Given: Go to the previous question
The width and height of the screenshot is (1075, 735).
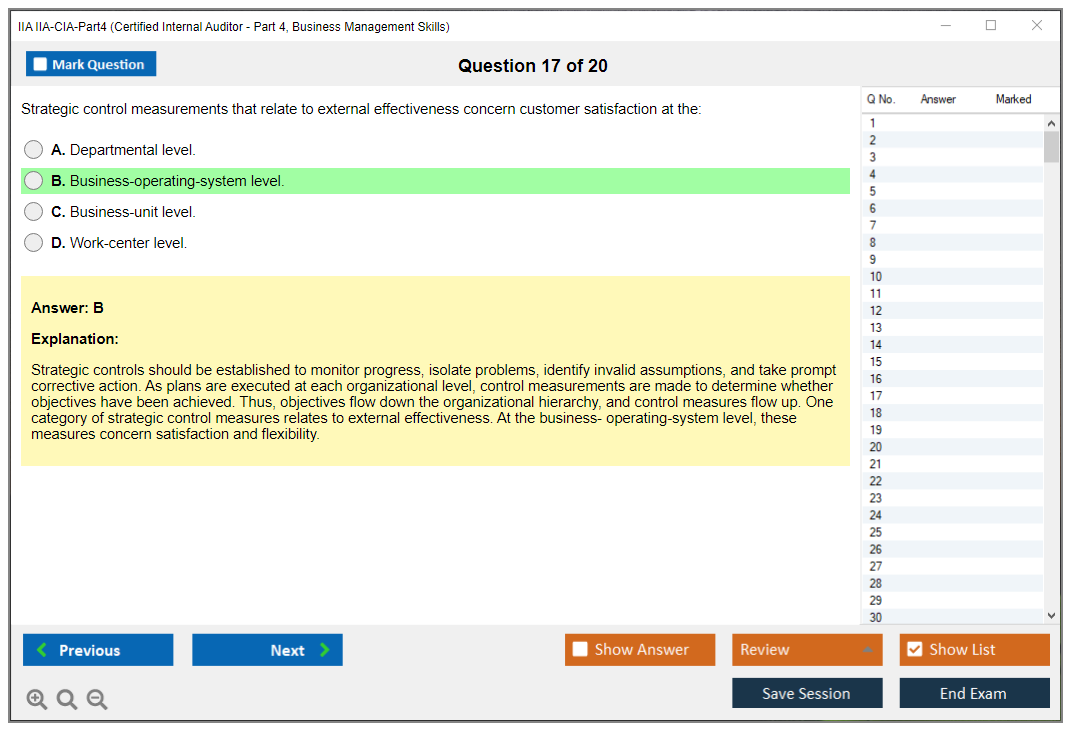Looking at the screenshot, I should 98,650.
